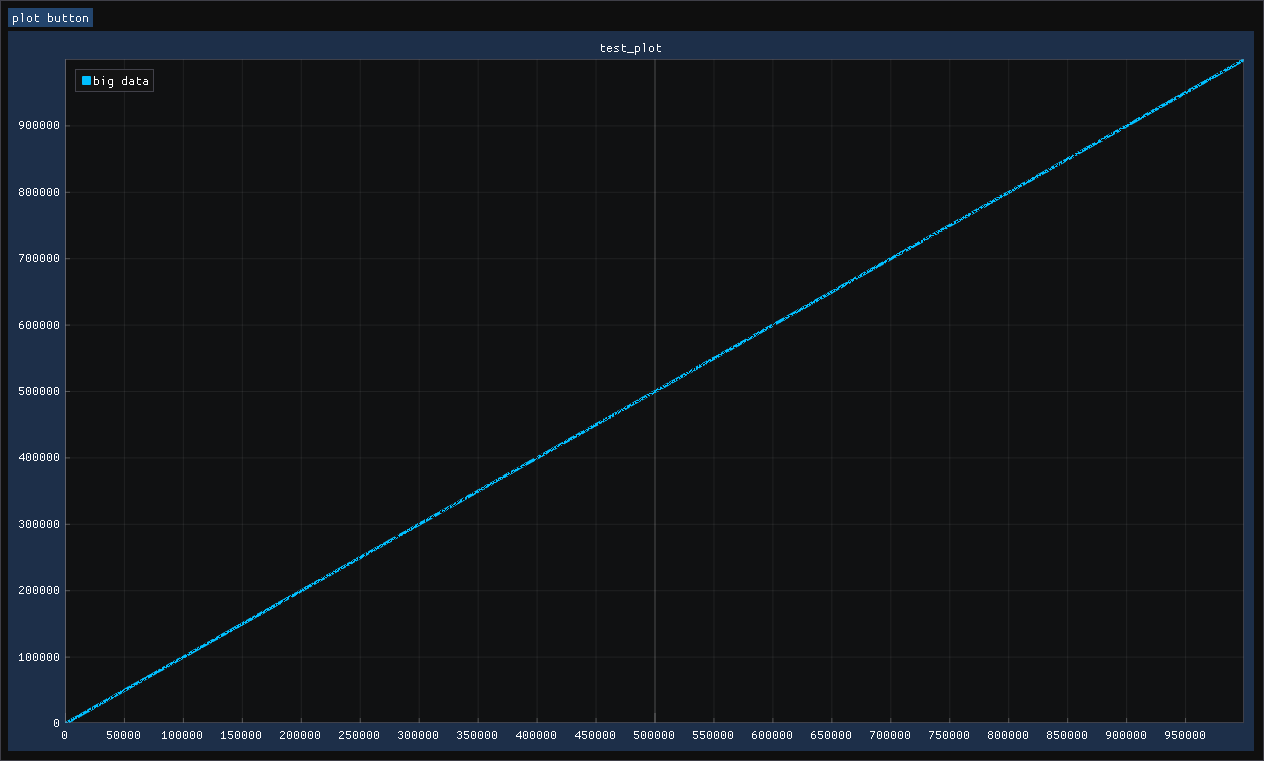Click the 900000 label on the y-axis
The width and height of the screenshot is (1264, 761).
pos(38,125)
